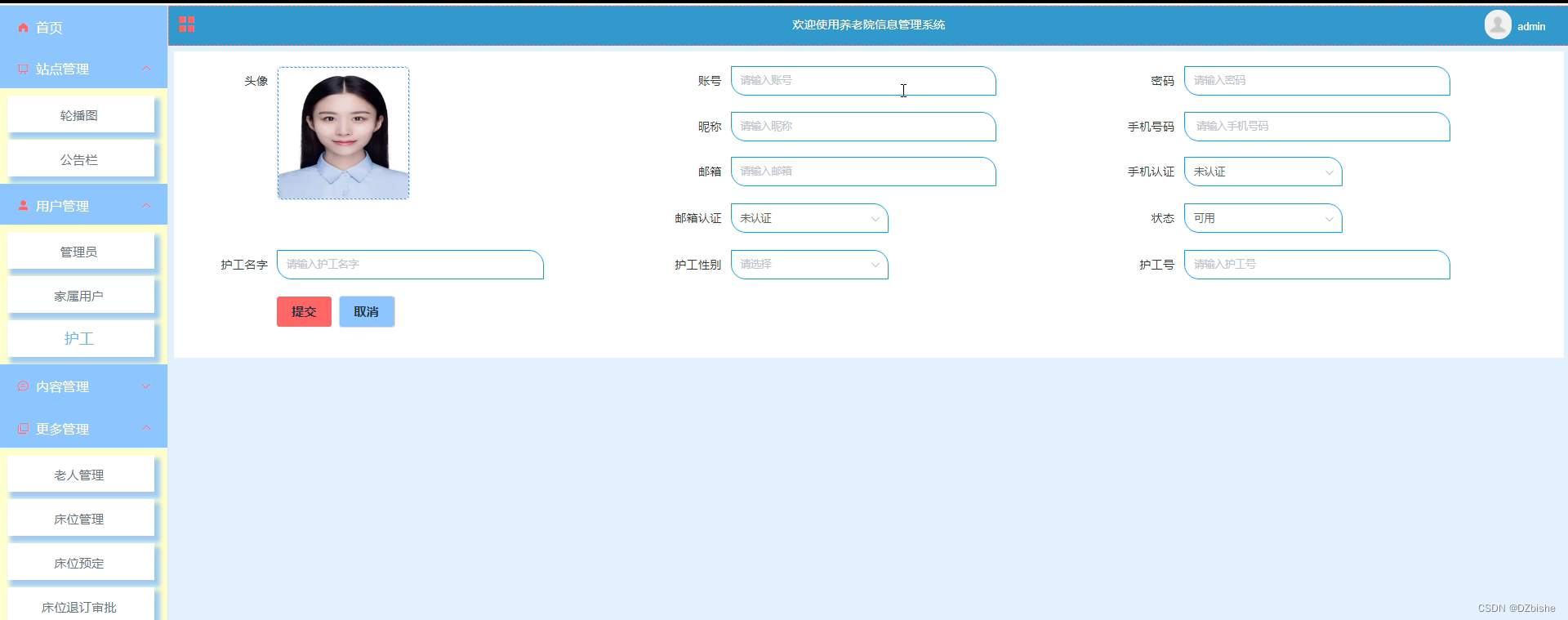Click the admin username label
This screenshot has width=1568, height=620.
1531,26
